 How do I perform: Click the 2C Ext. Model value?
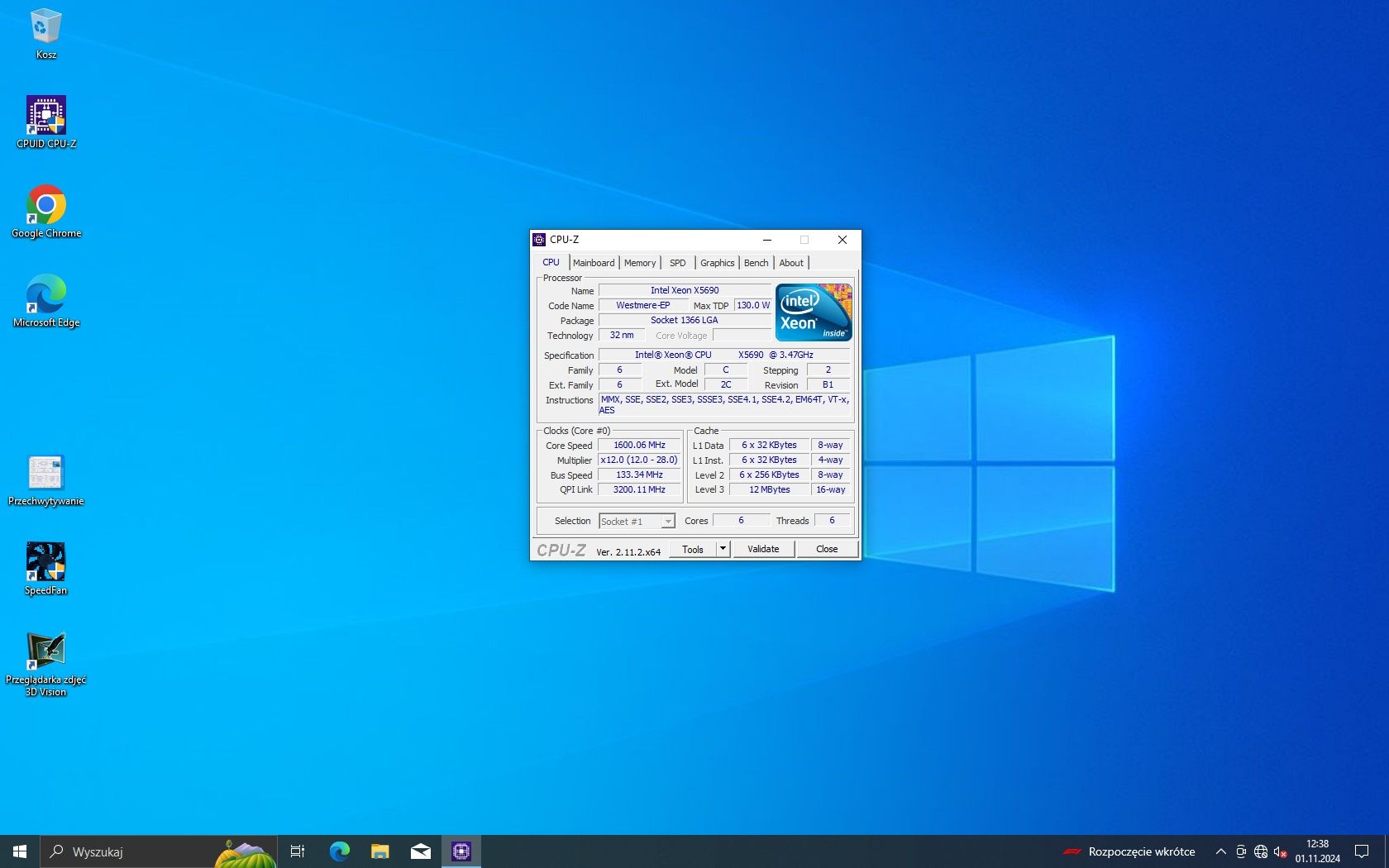[726, 384]
